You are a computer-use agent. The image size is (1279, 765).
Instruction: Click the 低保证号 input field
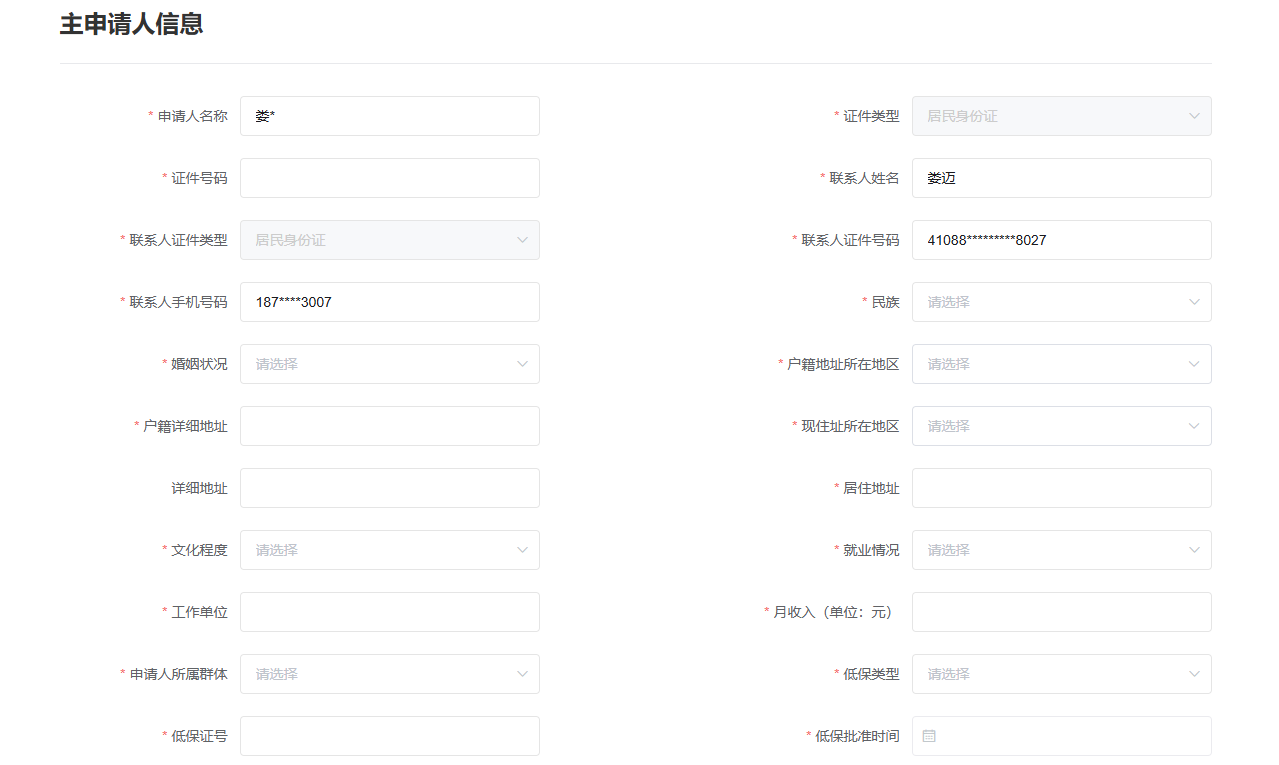390,736
